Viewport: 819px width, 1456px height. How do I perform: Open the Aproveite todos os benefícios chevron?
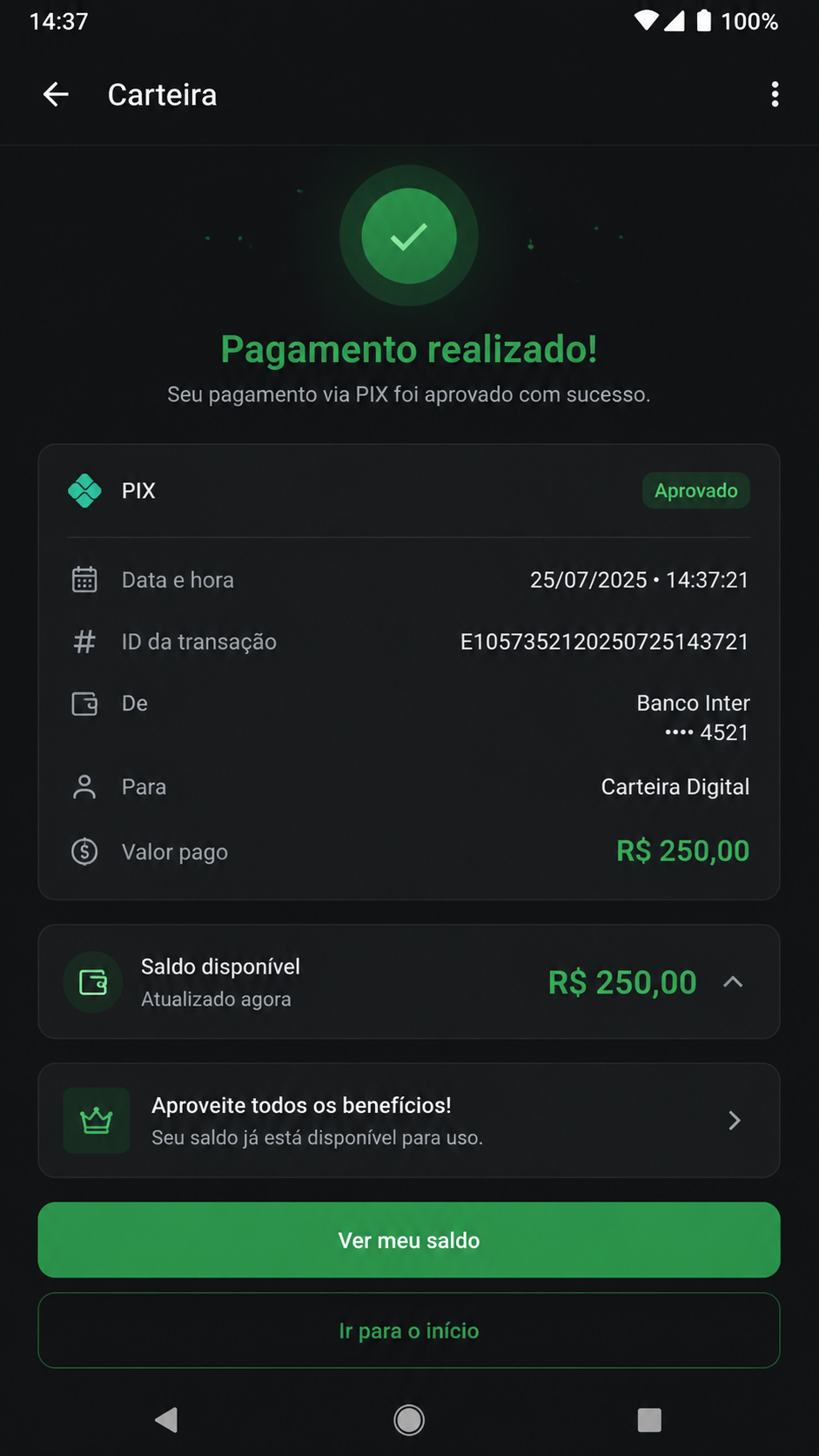(x=735, y=1121)
